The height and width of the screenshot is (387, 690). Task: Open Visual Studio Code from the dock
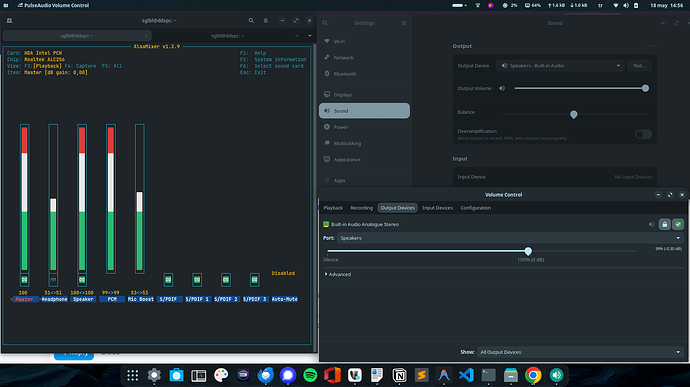(x=466, y=375)
